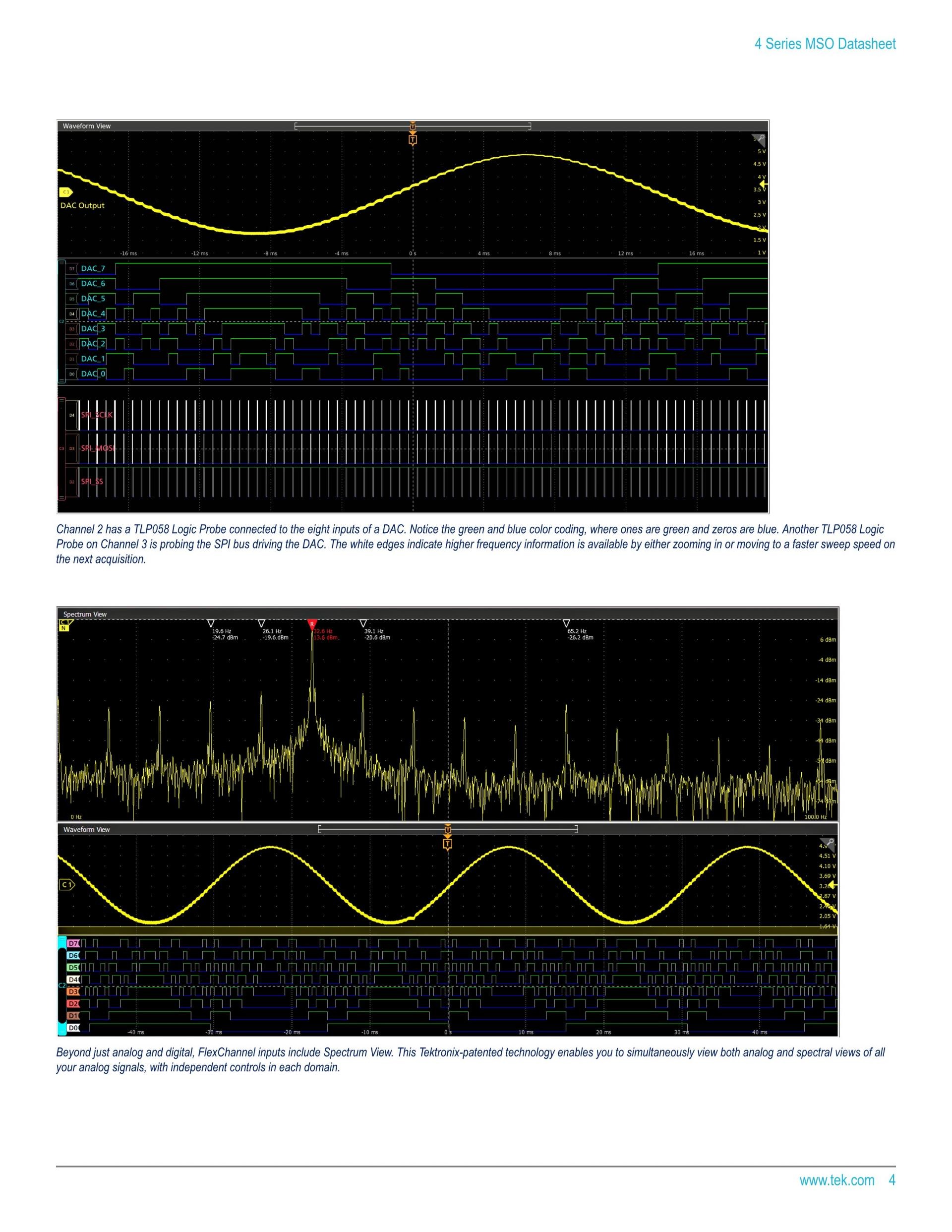Select the 39.1 Hz peak marker triangle
The height and width of the screenshot is (1232, 952).
[363, 623]
